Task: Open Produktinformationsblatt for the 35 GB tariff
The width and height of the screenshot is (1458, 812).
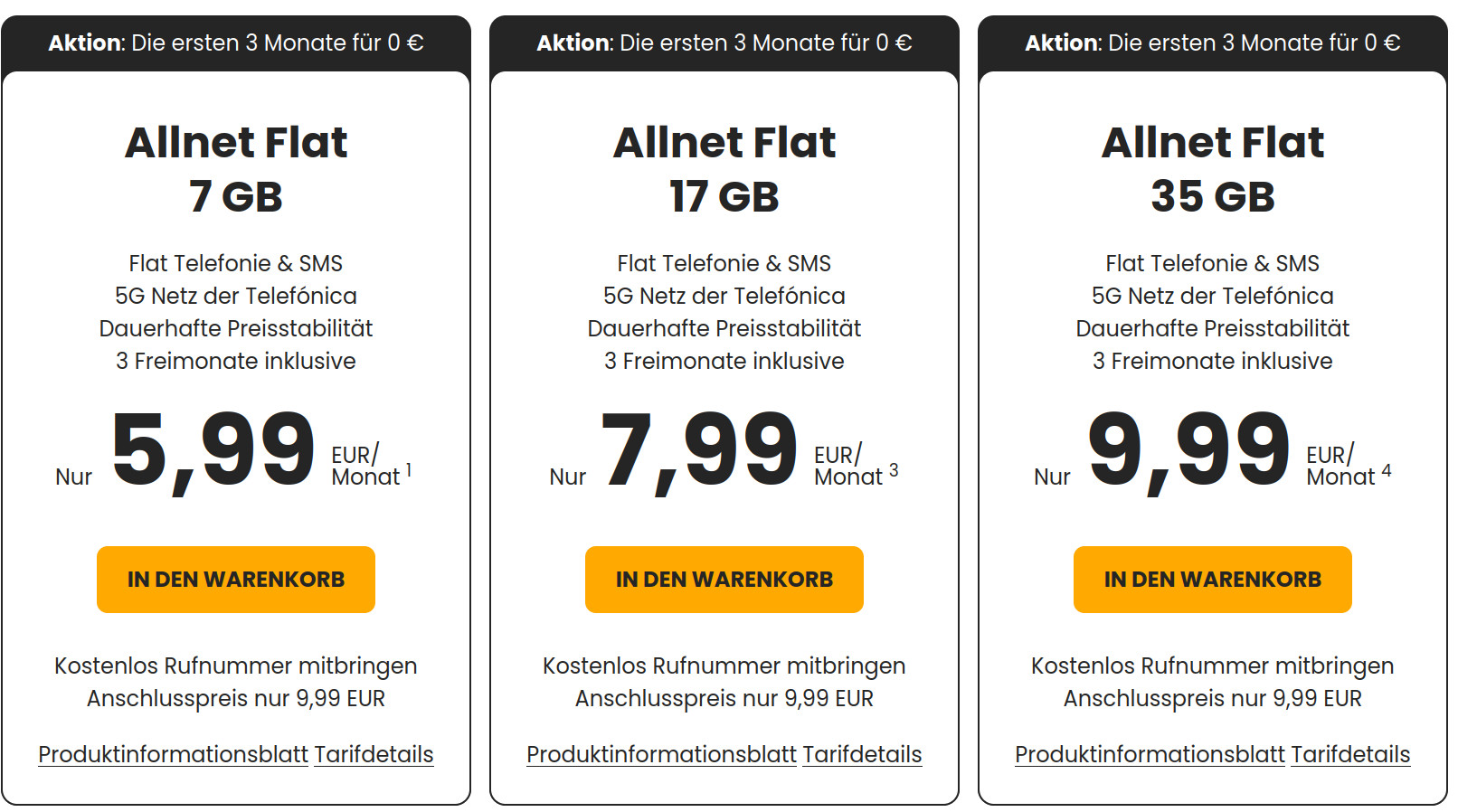Action: pyautogui.click(x=1150, y=753)
